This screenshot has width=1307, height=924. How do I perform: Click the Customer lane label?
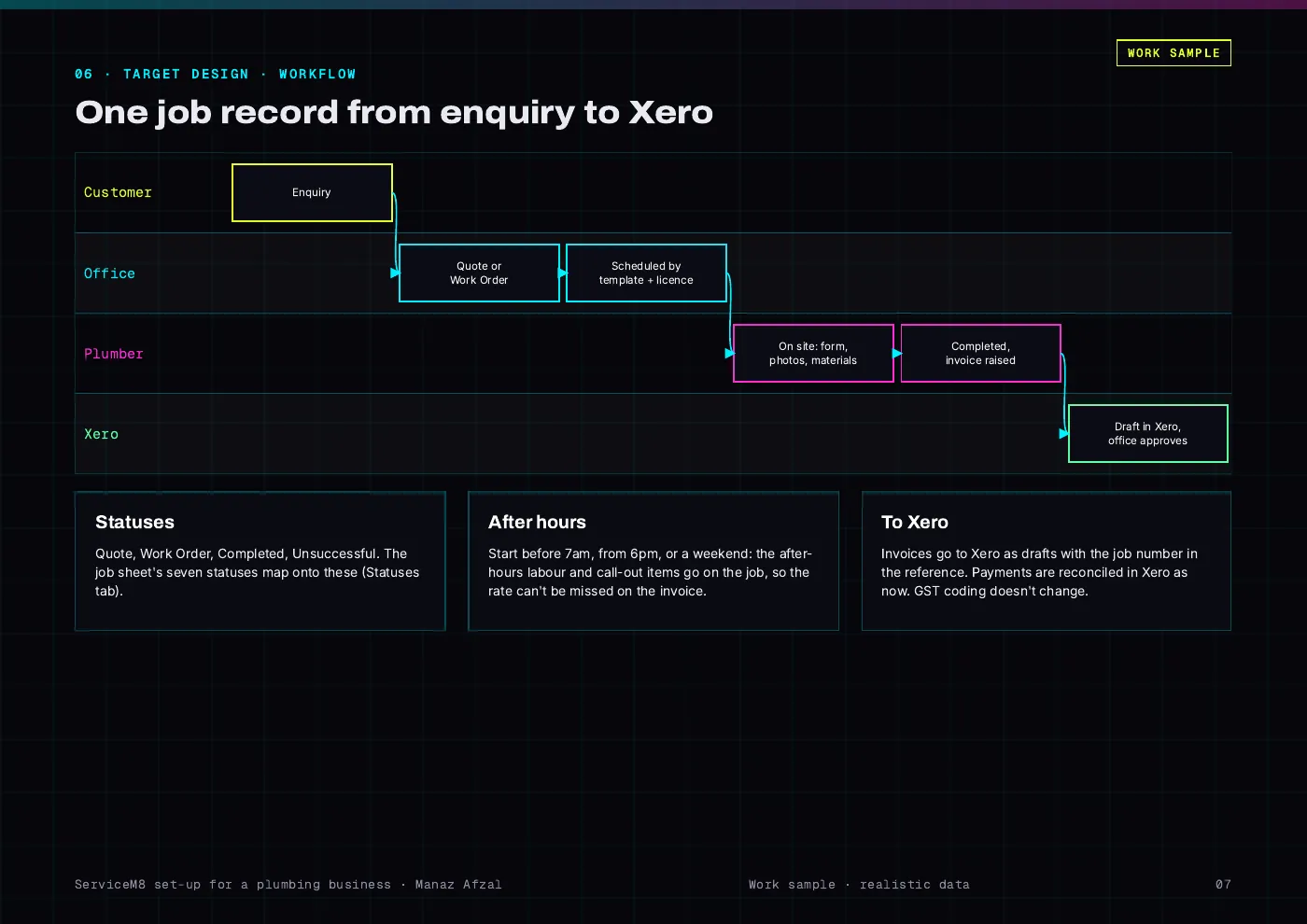[x=118, y=192]
